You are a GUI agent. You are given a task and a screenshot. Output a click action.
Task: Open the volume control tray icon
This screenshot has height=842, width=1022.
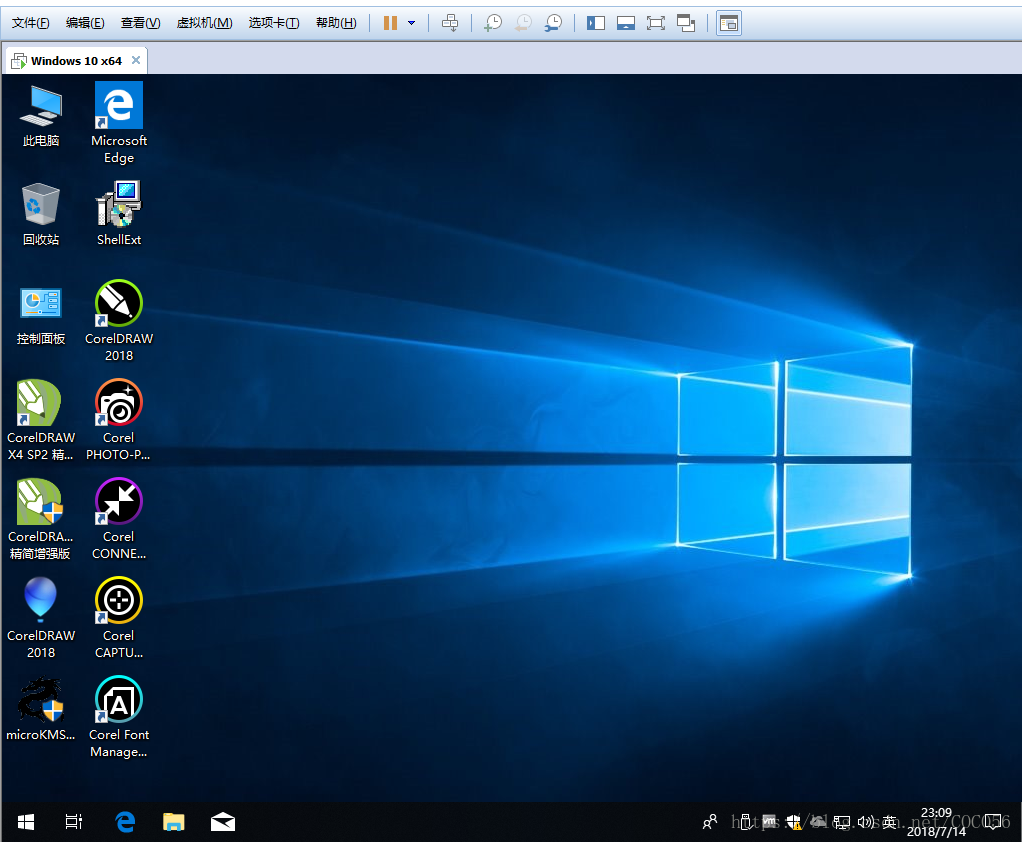point(866,822)
